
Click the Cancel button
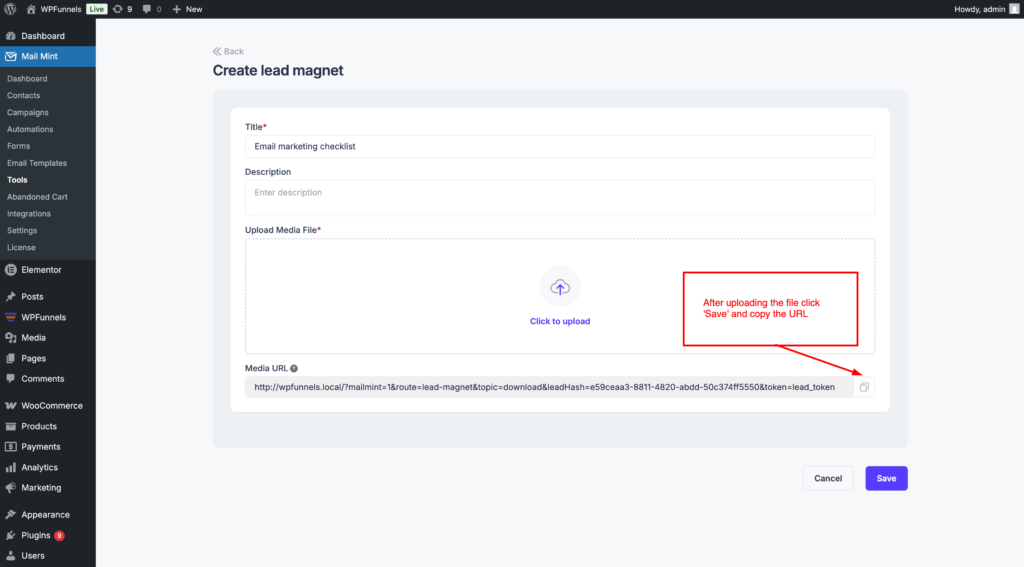pos(827,478)
